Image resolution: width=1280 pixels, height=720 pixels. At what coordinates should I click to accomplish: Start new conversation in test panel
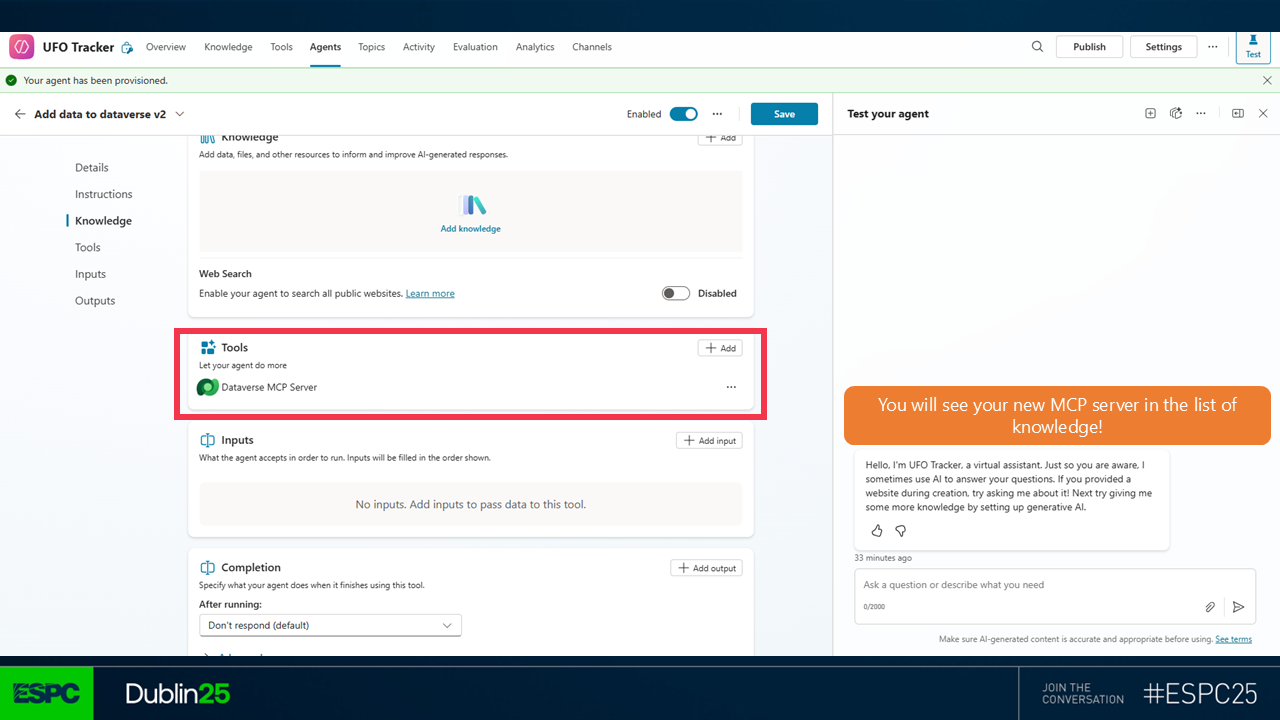click(x=1150, y=114)
